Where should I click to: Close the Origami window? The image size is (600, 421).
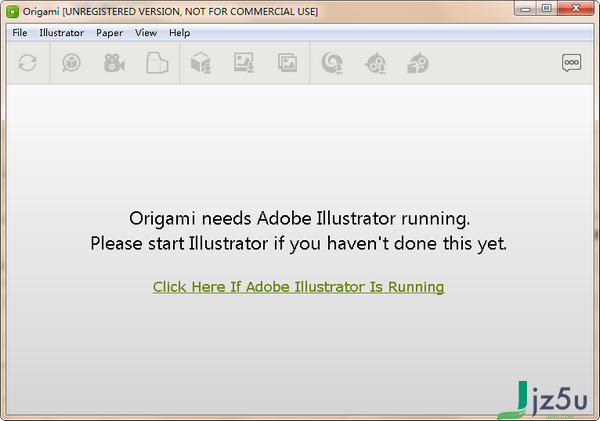(x=576, y=8)
